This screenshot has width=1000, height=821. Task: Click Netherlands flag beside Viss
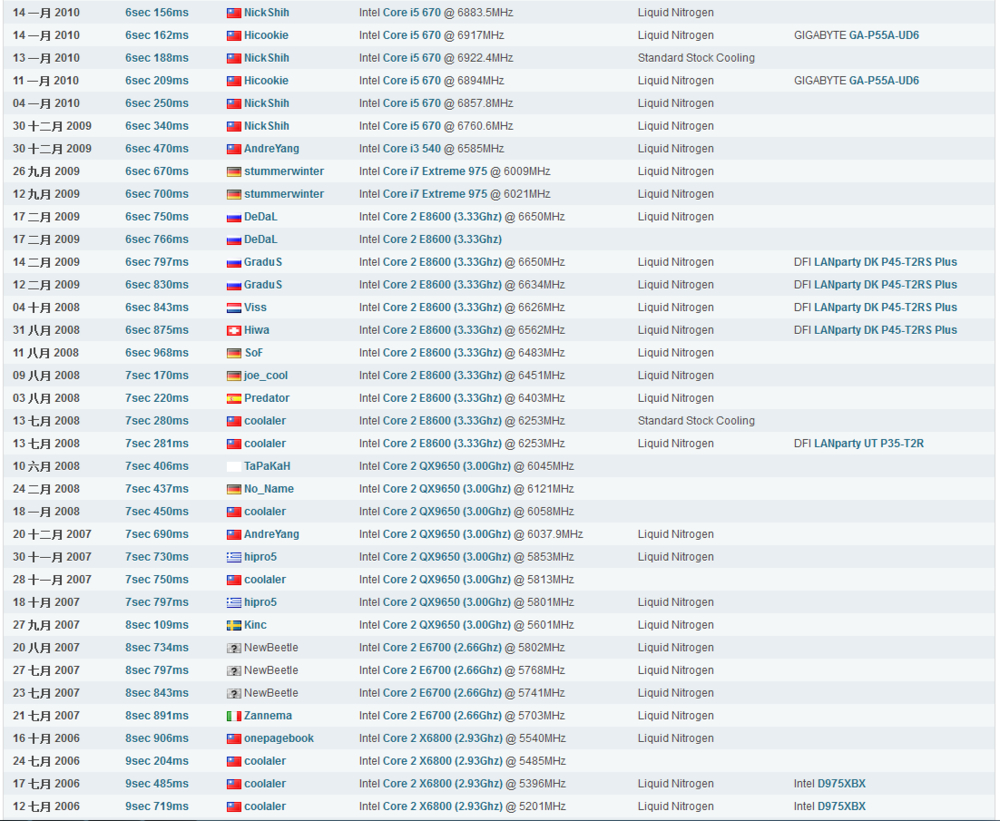tap(233, 307)
